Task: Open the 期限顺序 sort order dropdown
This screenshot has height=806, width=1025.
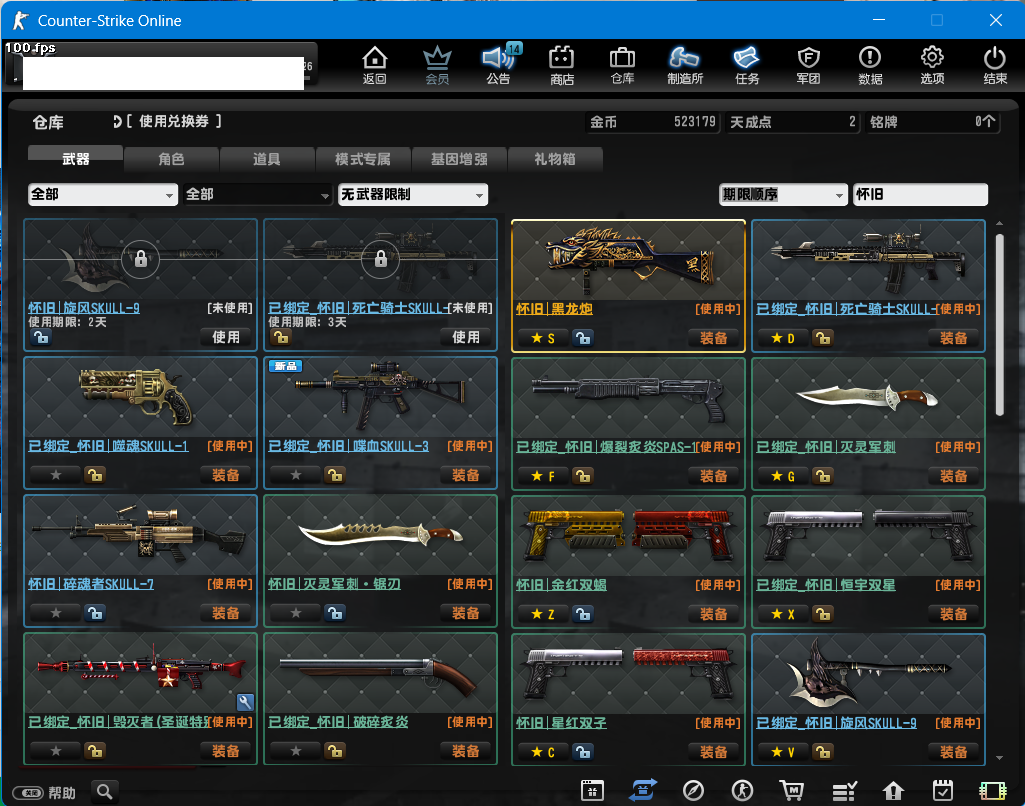Action: point(783,194)
